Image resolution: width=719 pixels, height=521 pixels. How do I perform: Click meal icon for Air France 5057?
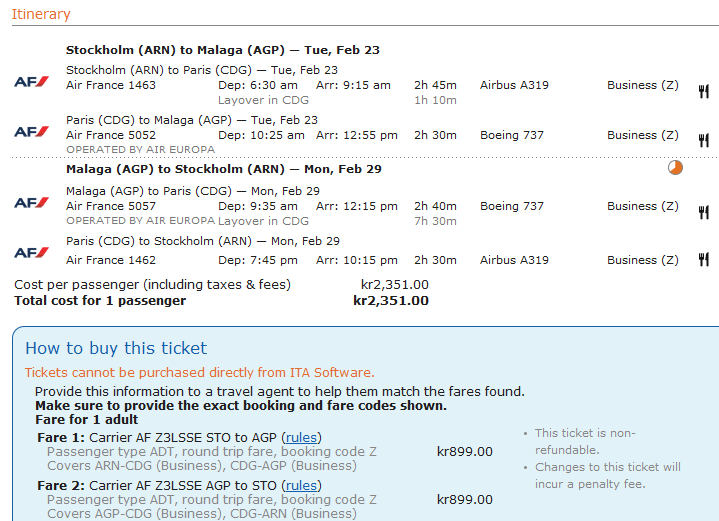pyautogui.click(x=703, y=212)
